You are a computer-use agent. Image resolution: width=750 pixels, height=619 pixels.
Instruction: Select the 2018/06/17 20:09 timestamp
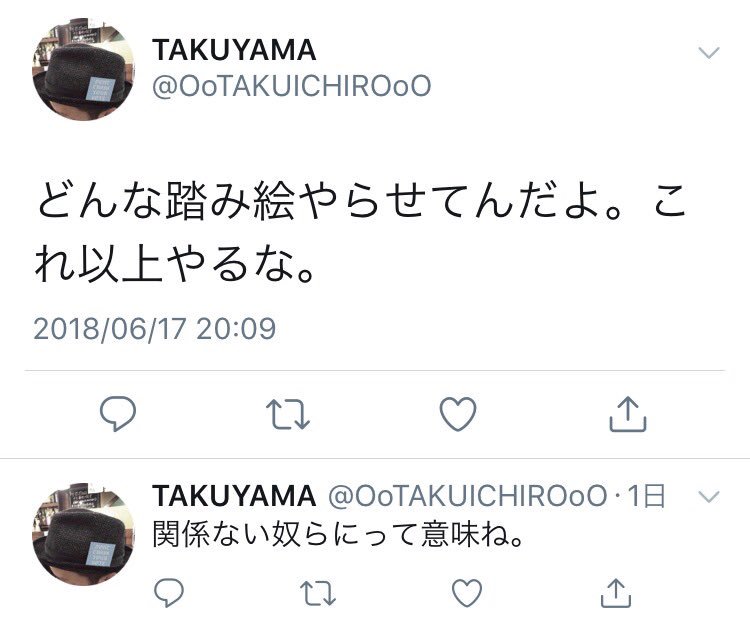click(154, 329)
